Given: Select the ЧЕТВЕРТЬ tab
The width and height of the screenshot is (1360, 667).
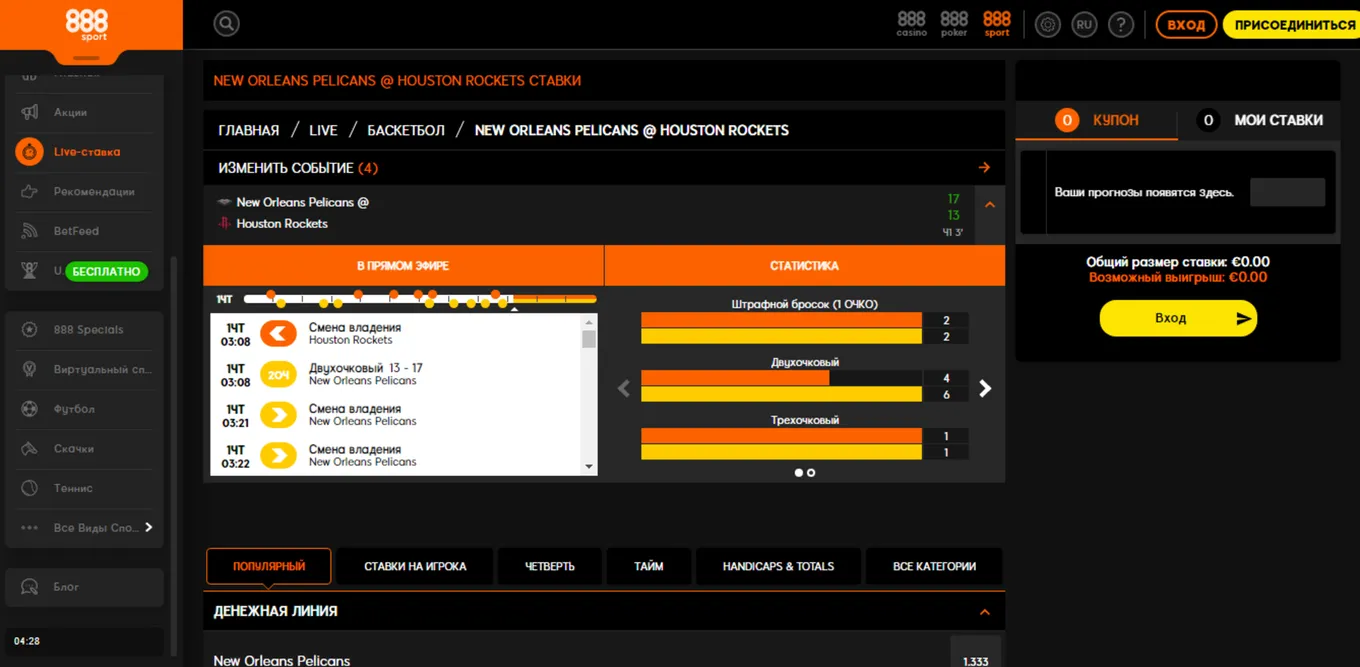Looking at the screenshot, I should click(550, 566).
